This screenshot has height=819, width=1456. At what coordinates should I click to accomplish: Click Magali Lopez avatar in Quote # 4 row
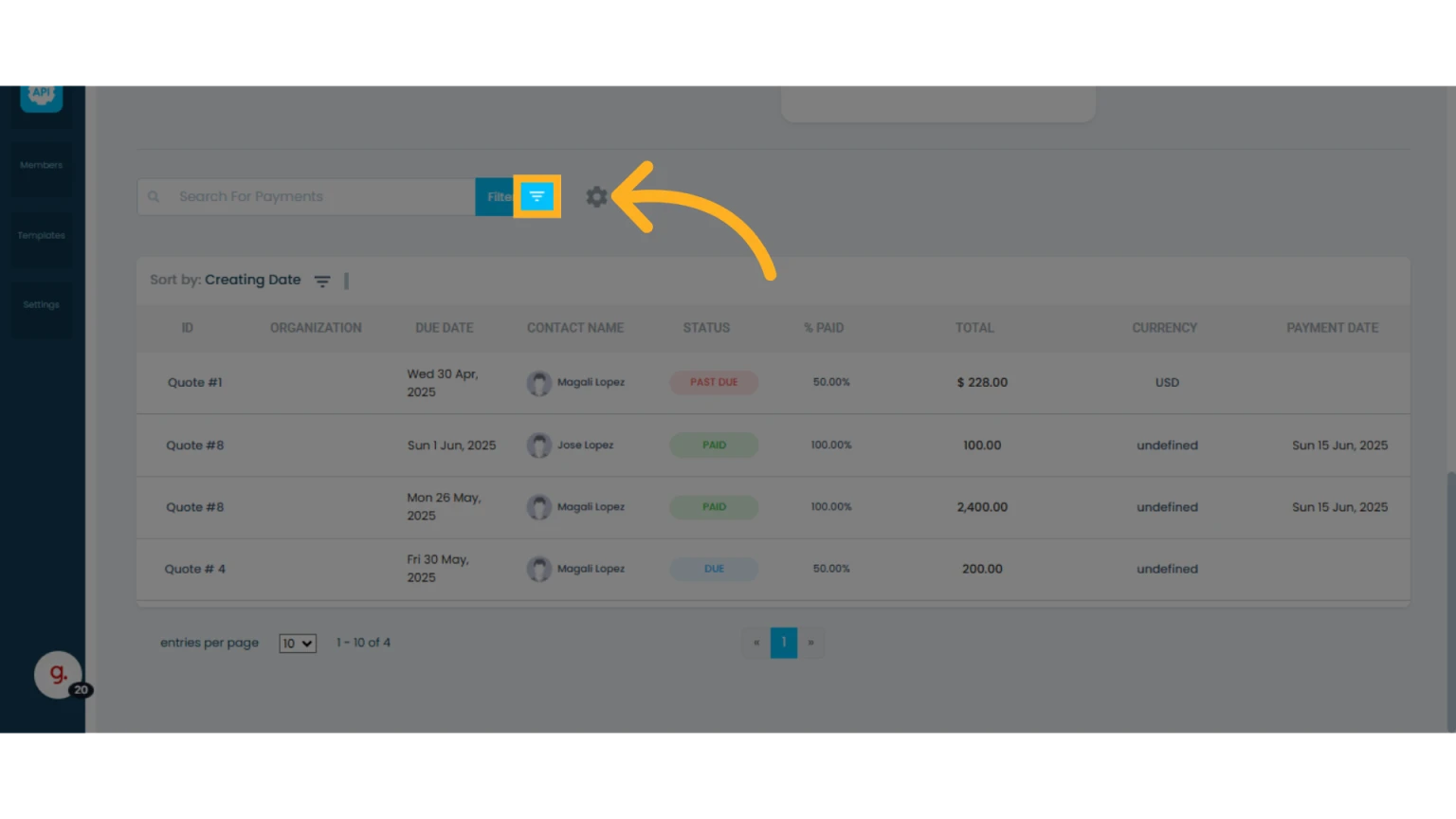tap(538, 569)
